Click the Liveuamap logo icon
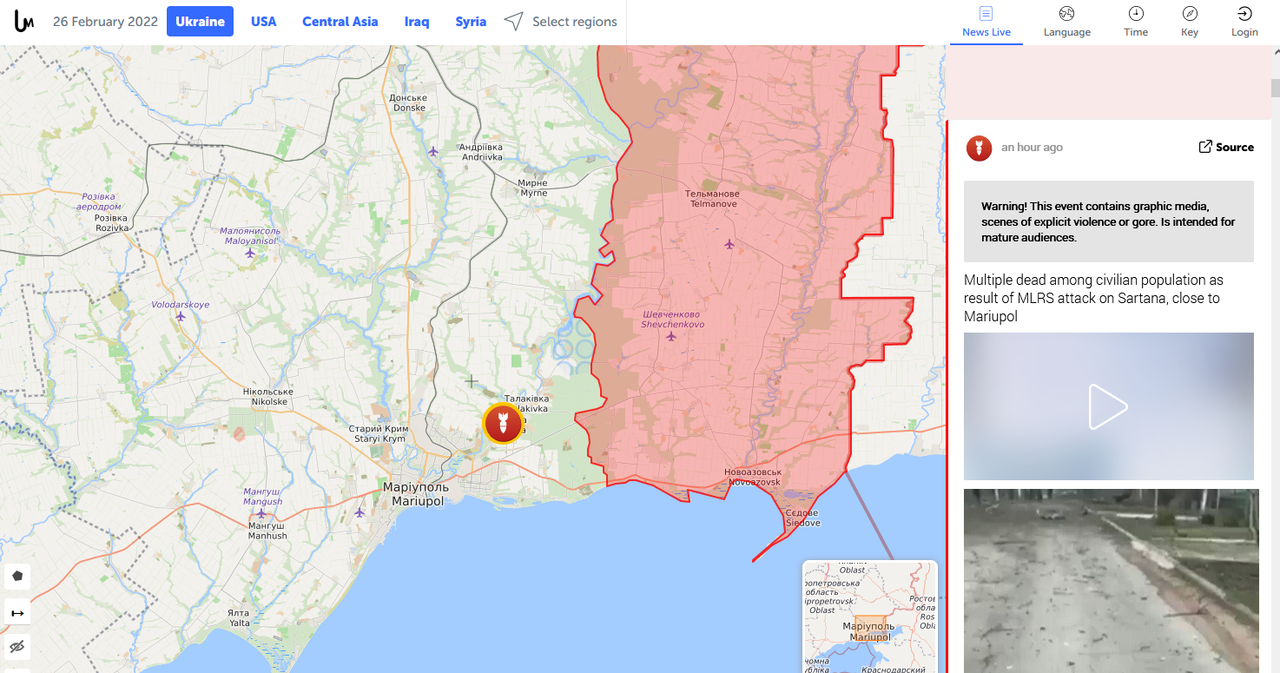 [x=24, y=22]
